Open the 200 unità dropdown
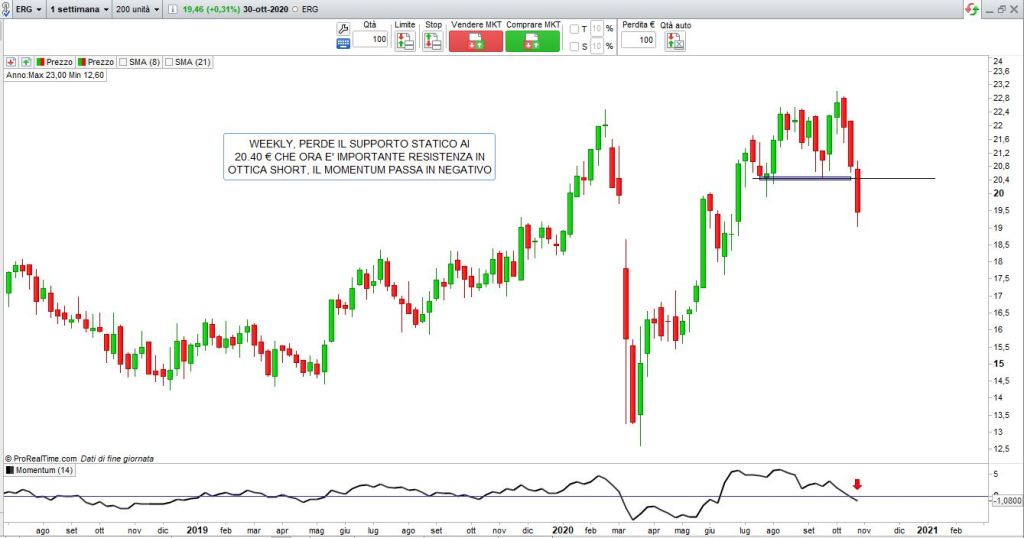The image size is (1024, 538). click(138, 8)
